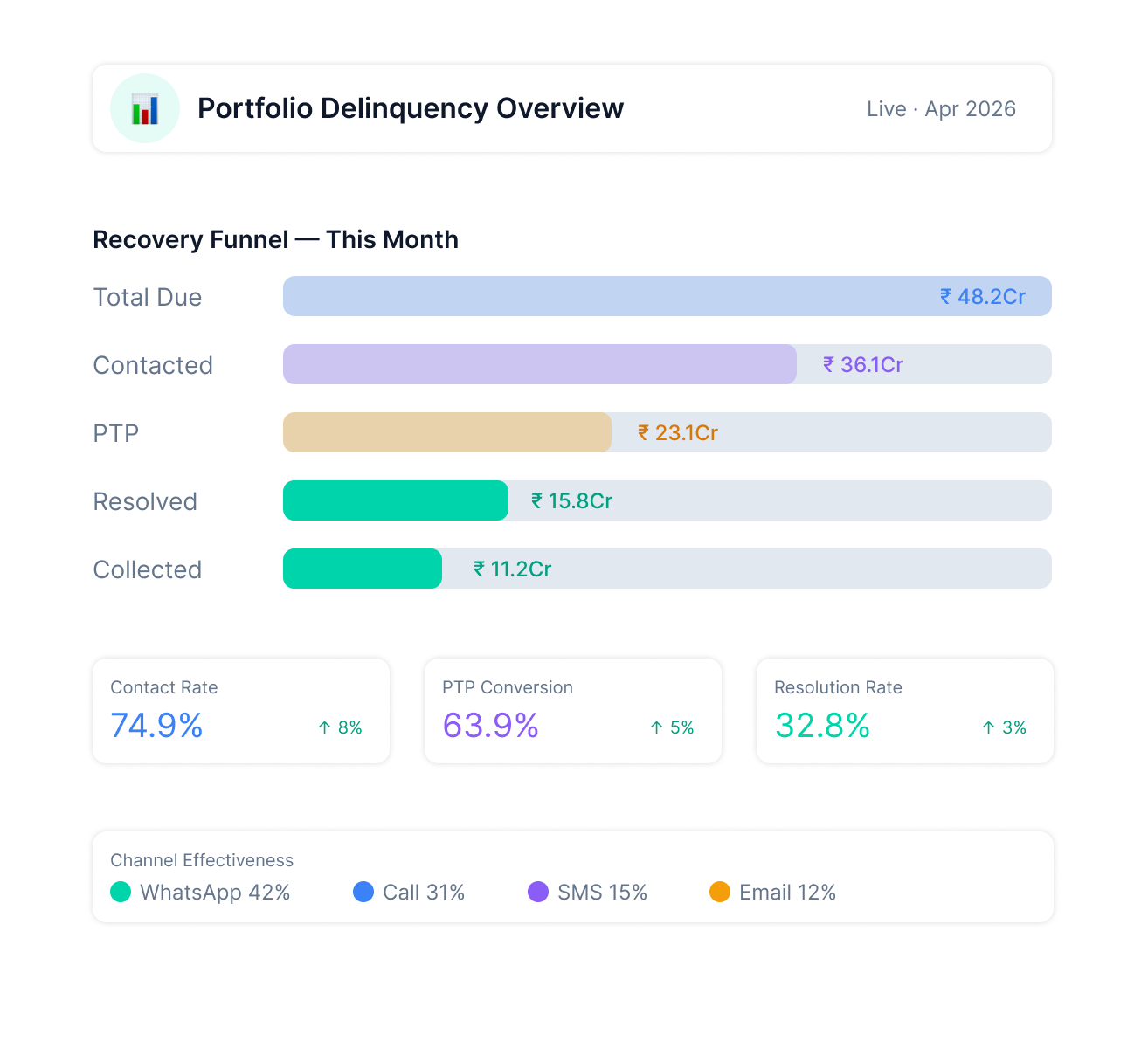This screenshot has height=1055, width=1148.
Task: Click the up arrow beside 3%
Action: 988,727
